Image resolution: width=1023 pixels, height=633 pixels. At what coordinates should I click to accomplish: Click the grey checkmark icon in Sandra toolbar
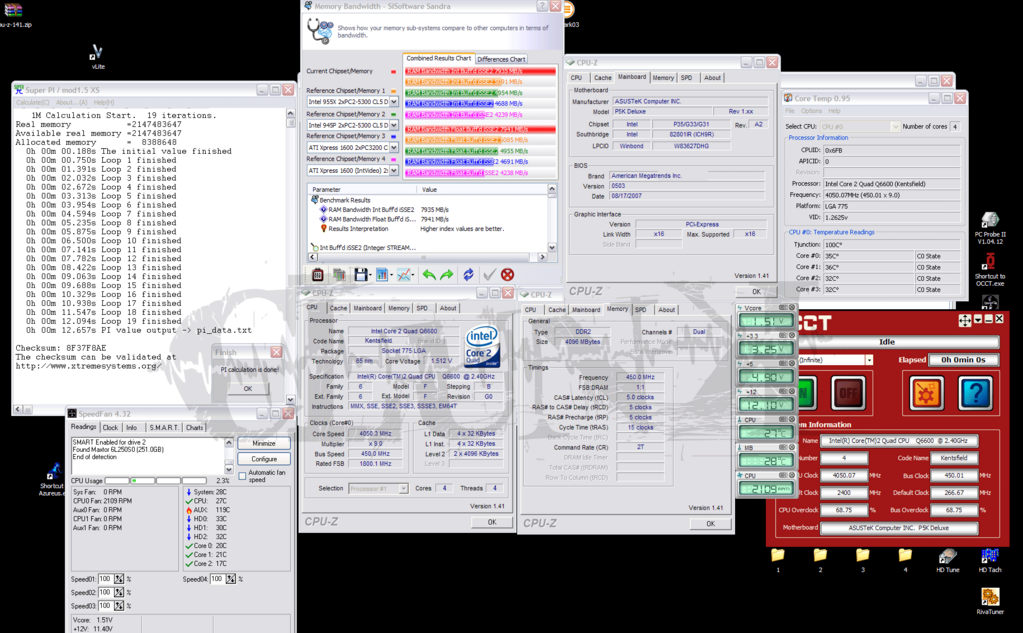point(489,275)
